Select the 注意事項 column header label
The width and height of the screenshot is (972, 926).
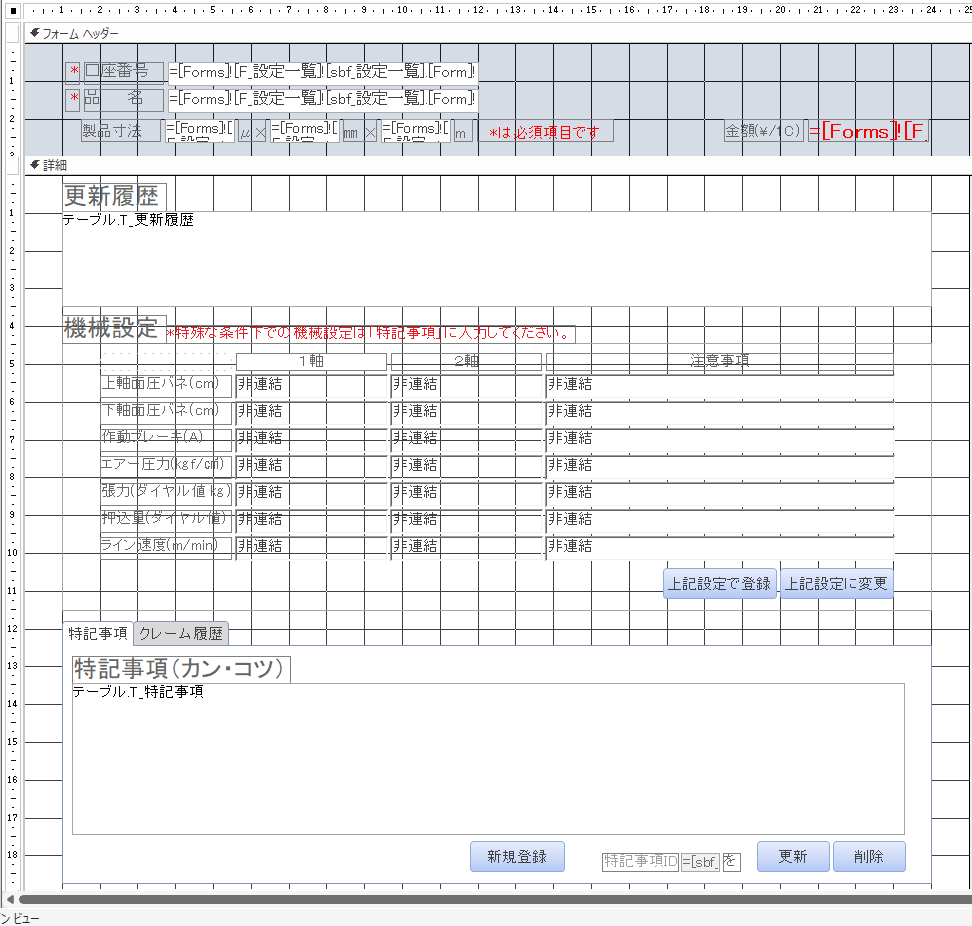719,362
